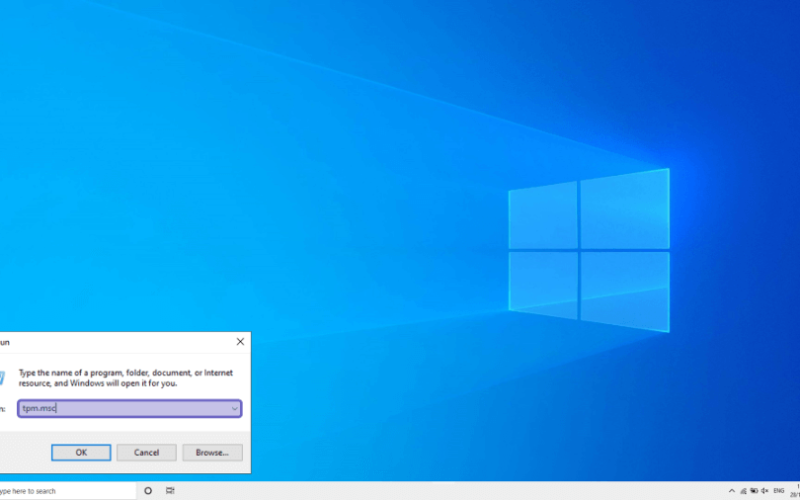Open the network status tray icon
The image size is (800, 500).
click(743, 491)
